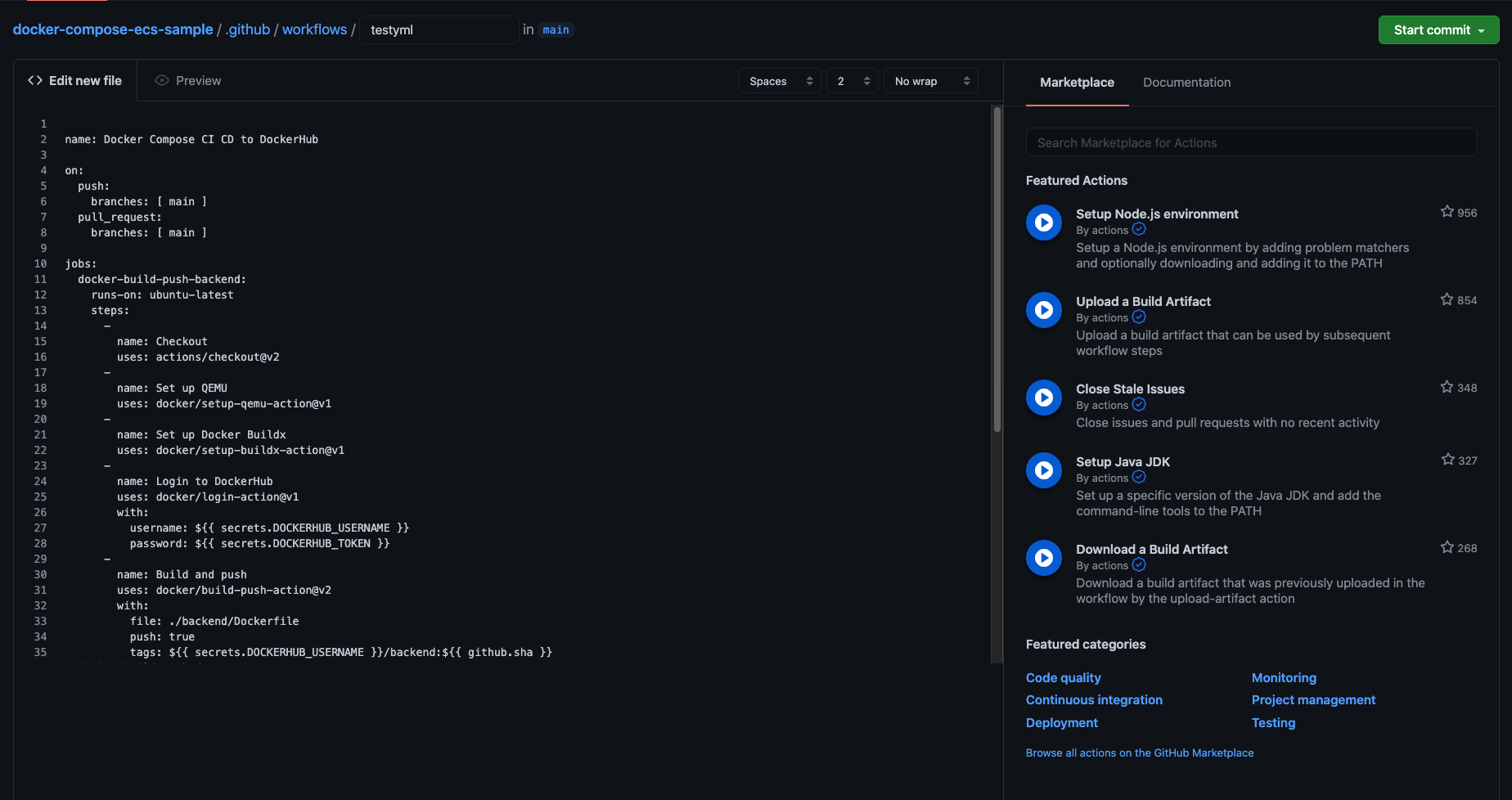Click the 'uses: docker/login-action@v1' line
The width and height of the screenshot is (1512, 800).
[x=208, y=497]
